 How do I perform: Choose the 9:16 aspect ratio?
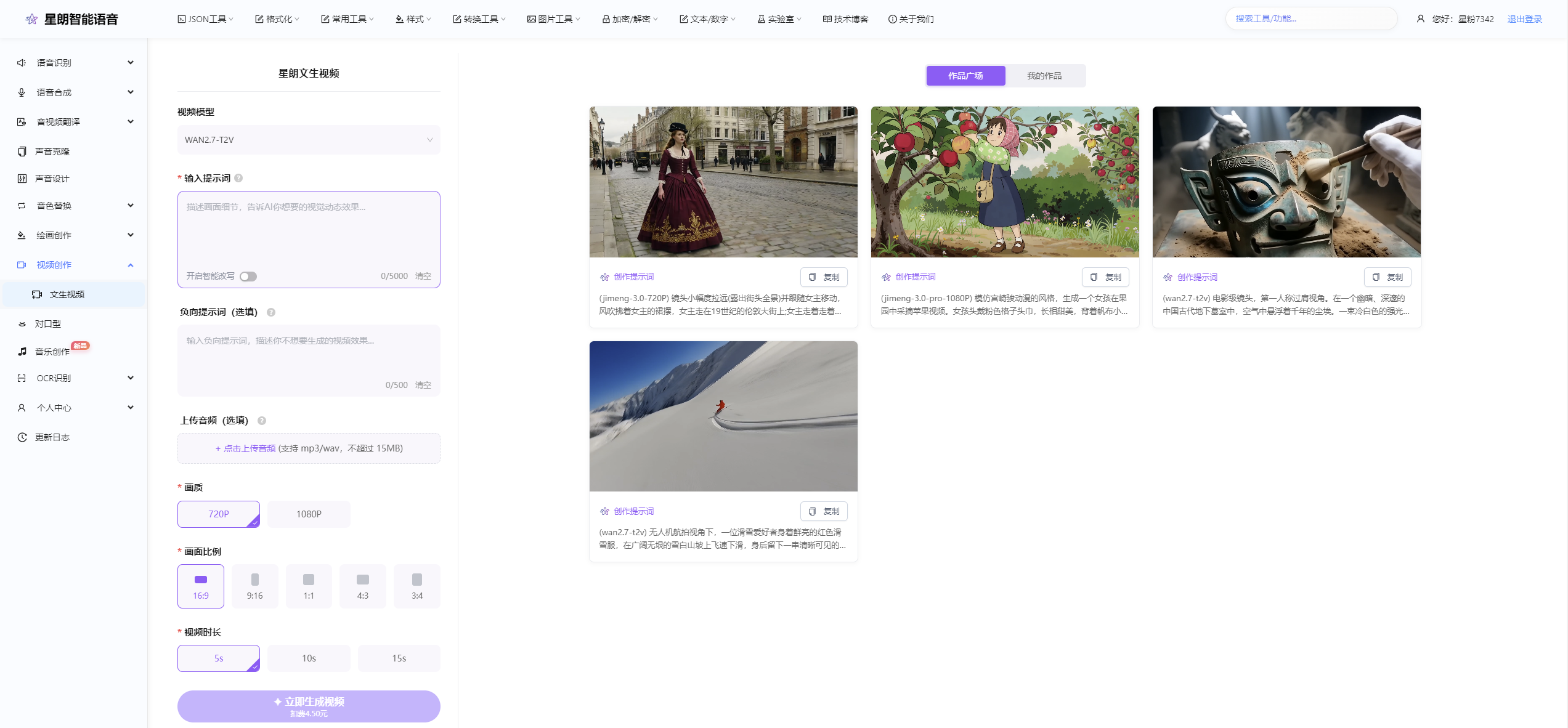click(x=255, y=586)
